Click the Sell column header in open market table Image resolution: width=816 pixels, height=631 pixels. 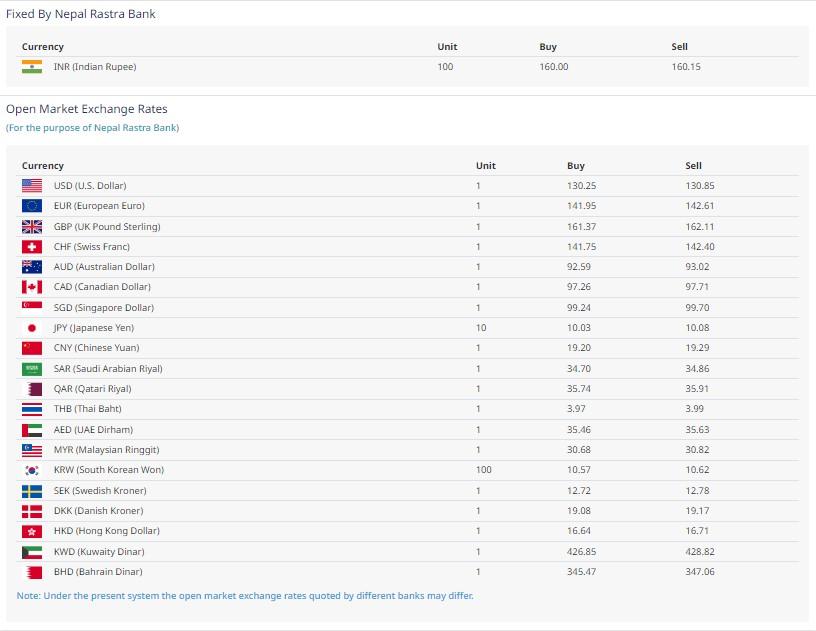[x=693, y=166]
